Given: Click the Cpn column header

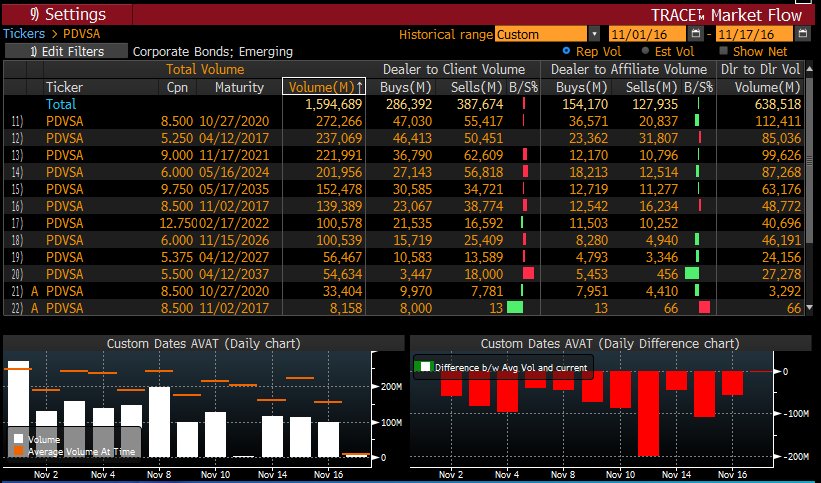Looking at the screenshot, I should click(x=177, y=87).
